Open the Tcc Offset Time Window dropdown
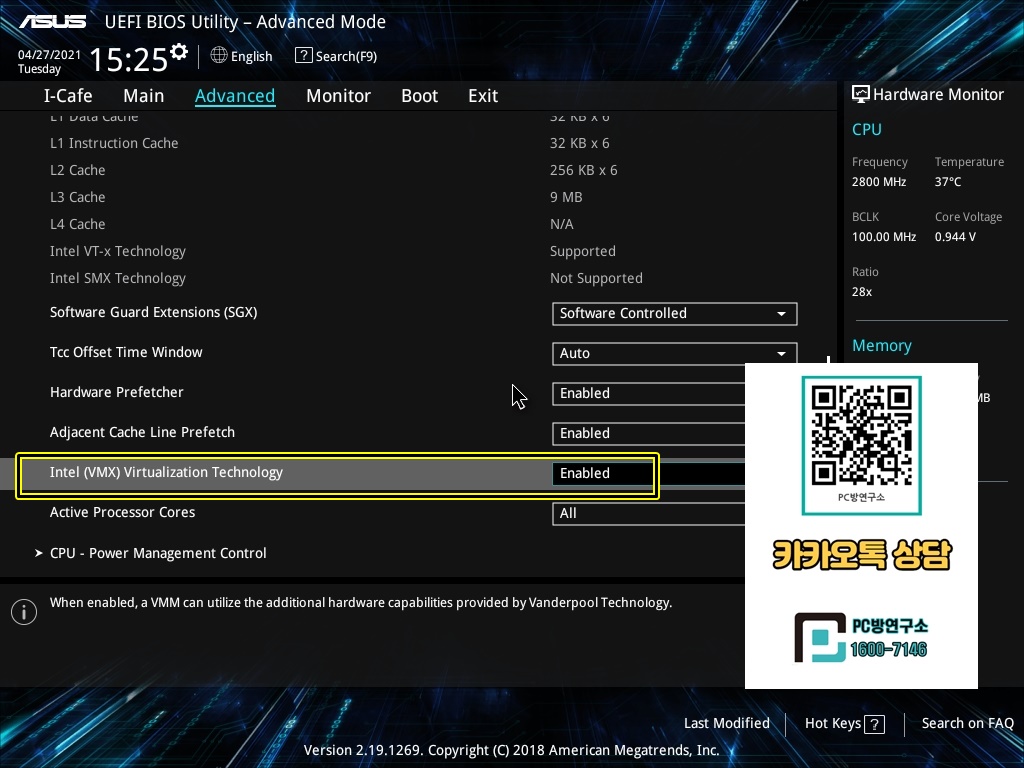Screen dimensions: 1024x768 675,353
